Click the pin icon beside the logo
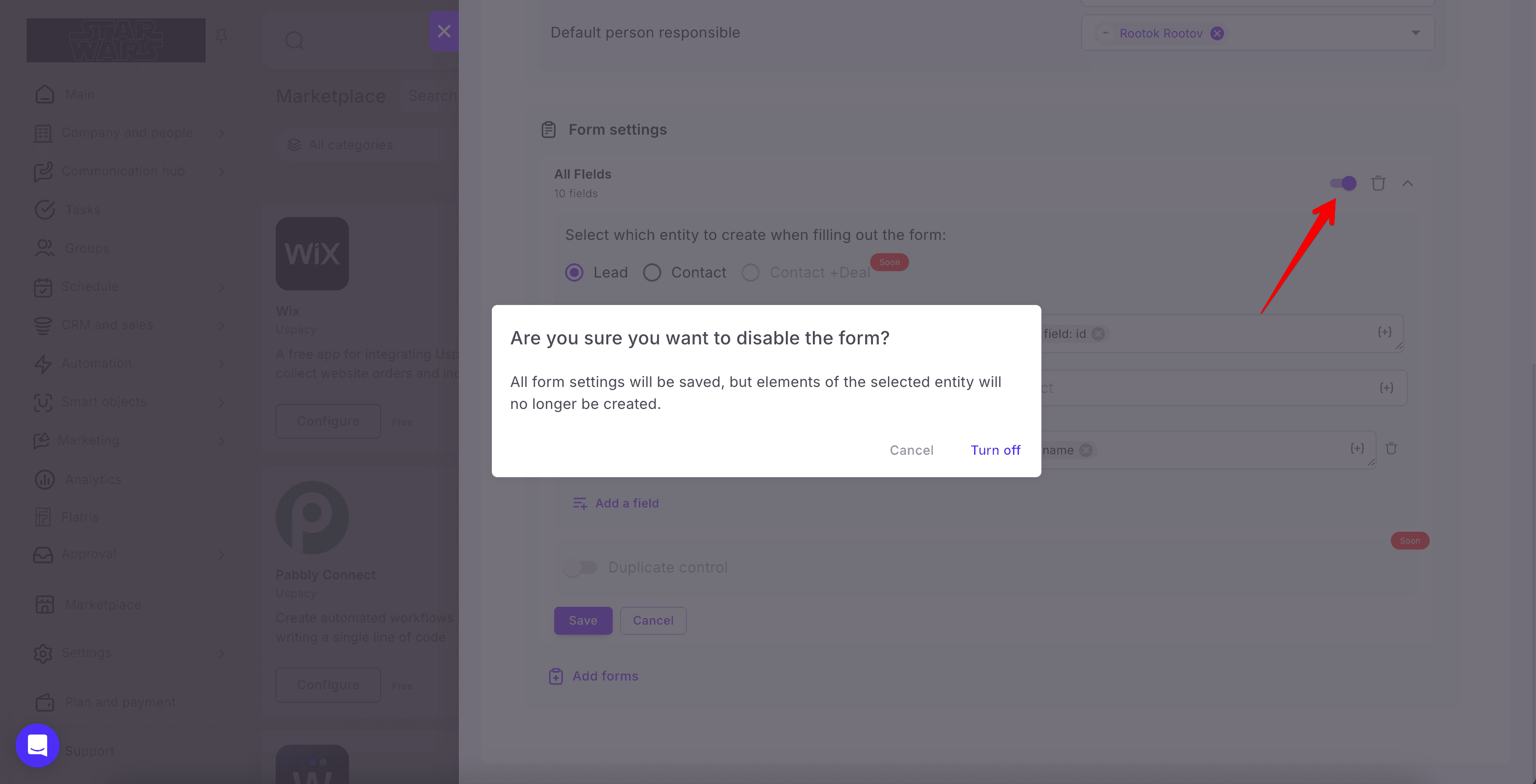This screenshot has width=1536, height=784. 221,37
